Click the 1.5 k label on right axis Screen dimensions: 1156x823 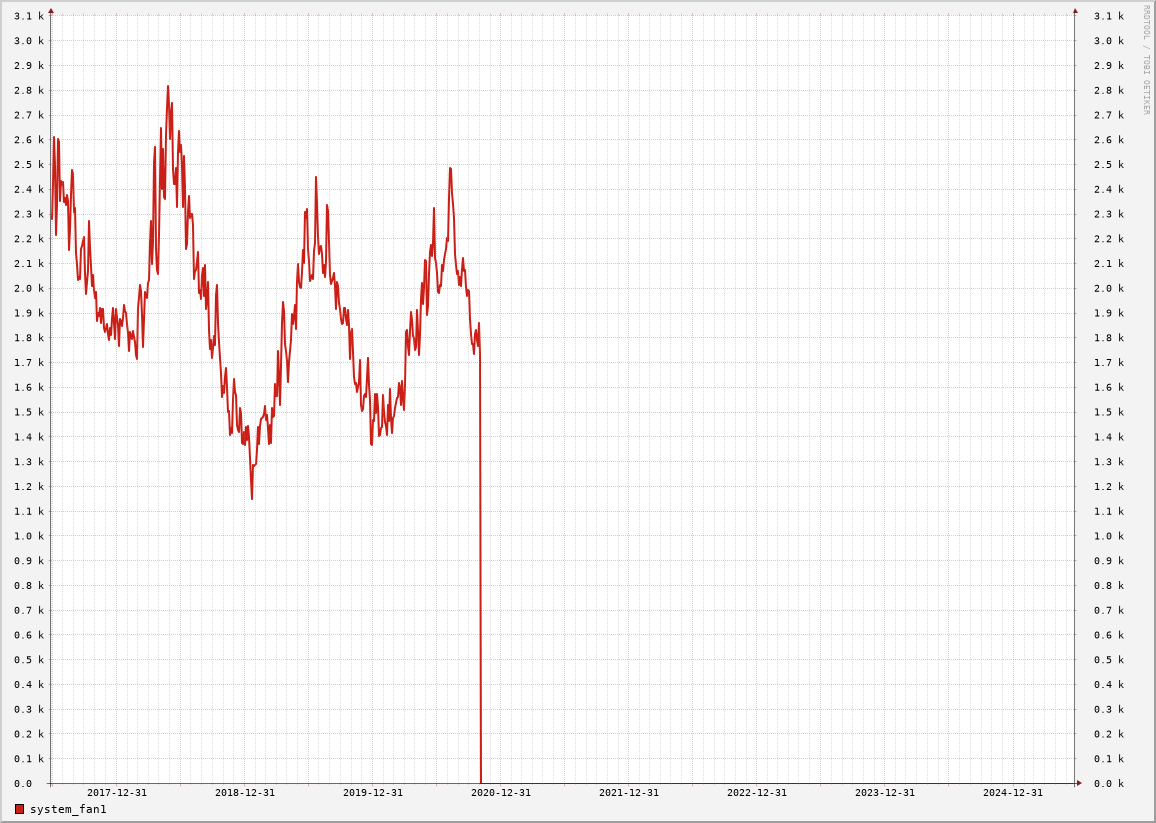pyautogui.click(x=1108, y=412)
